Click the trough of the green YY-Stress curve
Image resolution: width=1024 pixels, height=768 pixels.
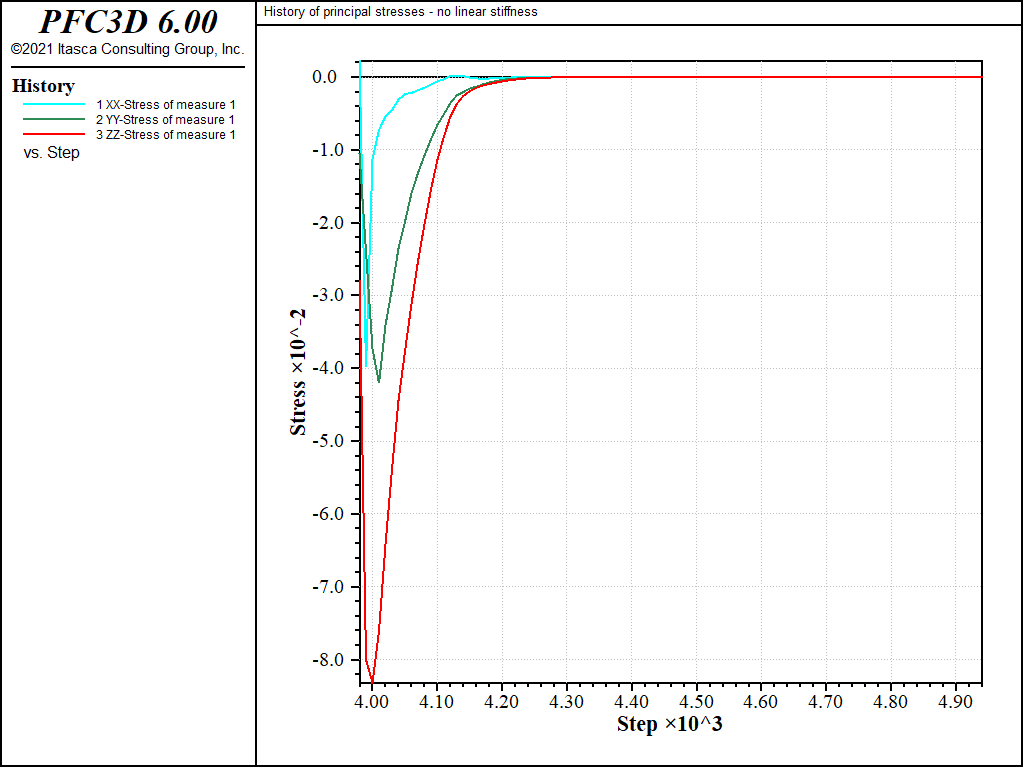coord(379,381)
